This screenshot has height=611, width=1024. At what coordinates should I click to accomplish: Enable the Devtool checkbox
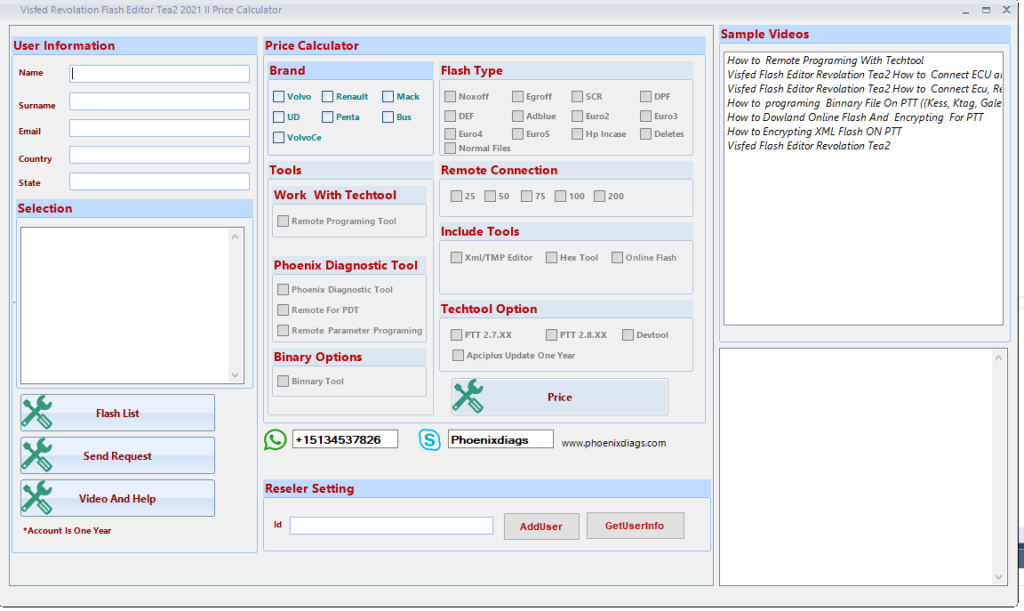coord(628,335)
